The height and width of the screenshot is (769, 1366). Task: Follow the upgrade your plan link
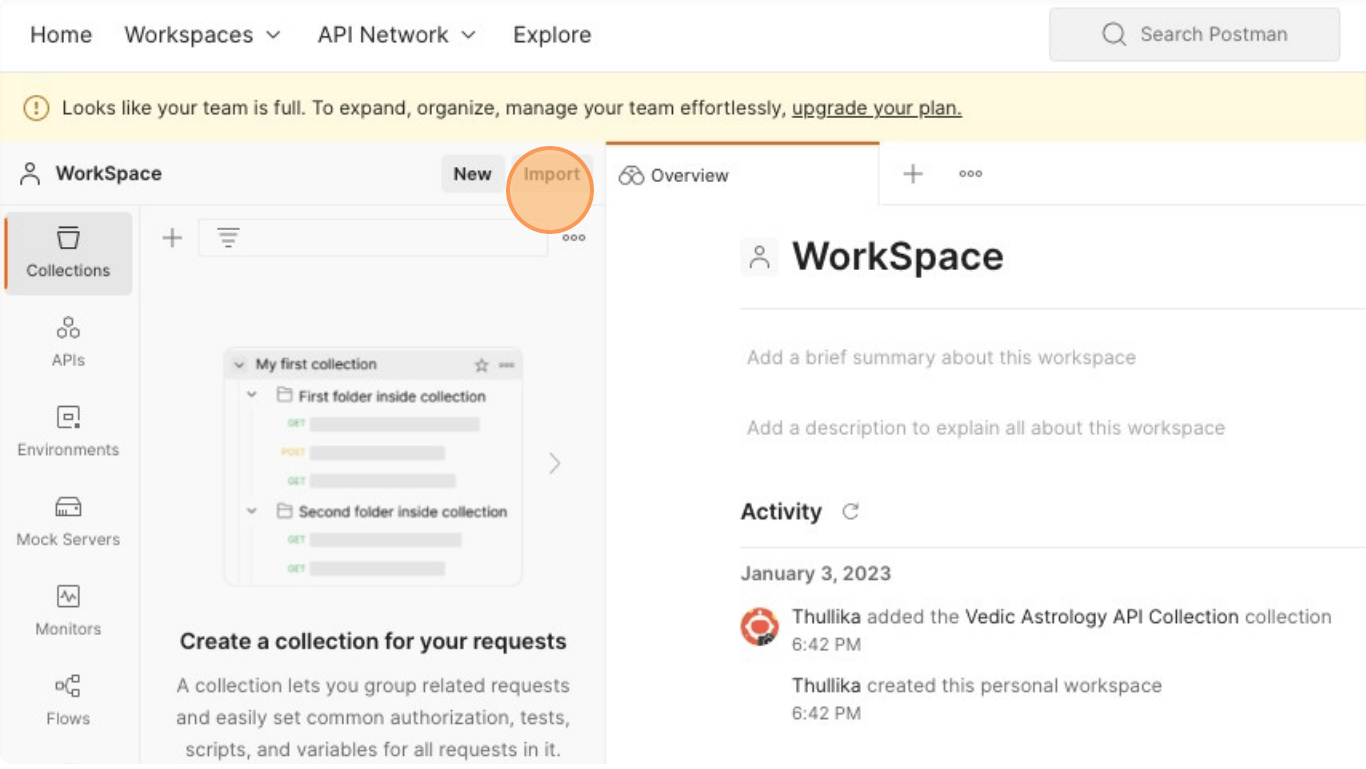tap(876, 108)
